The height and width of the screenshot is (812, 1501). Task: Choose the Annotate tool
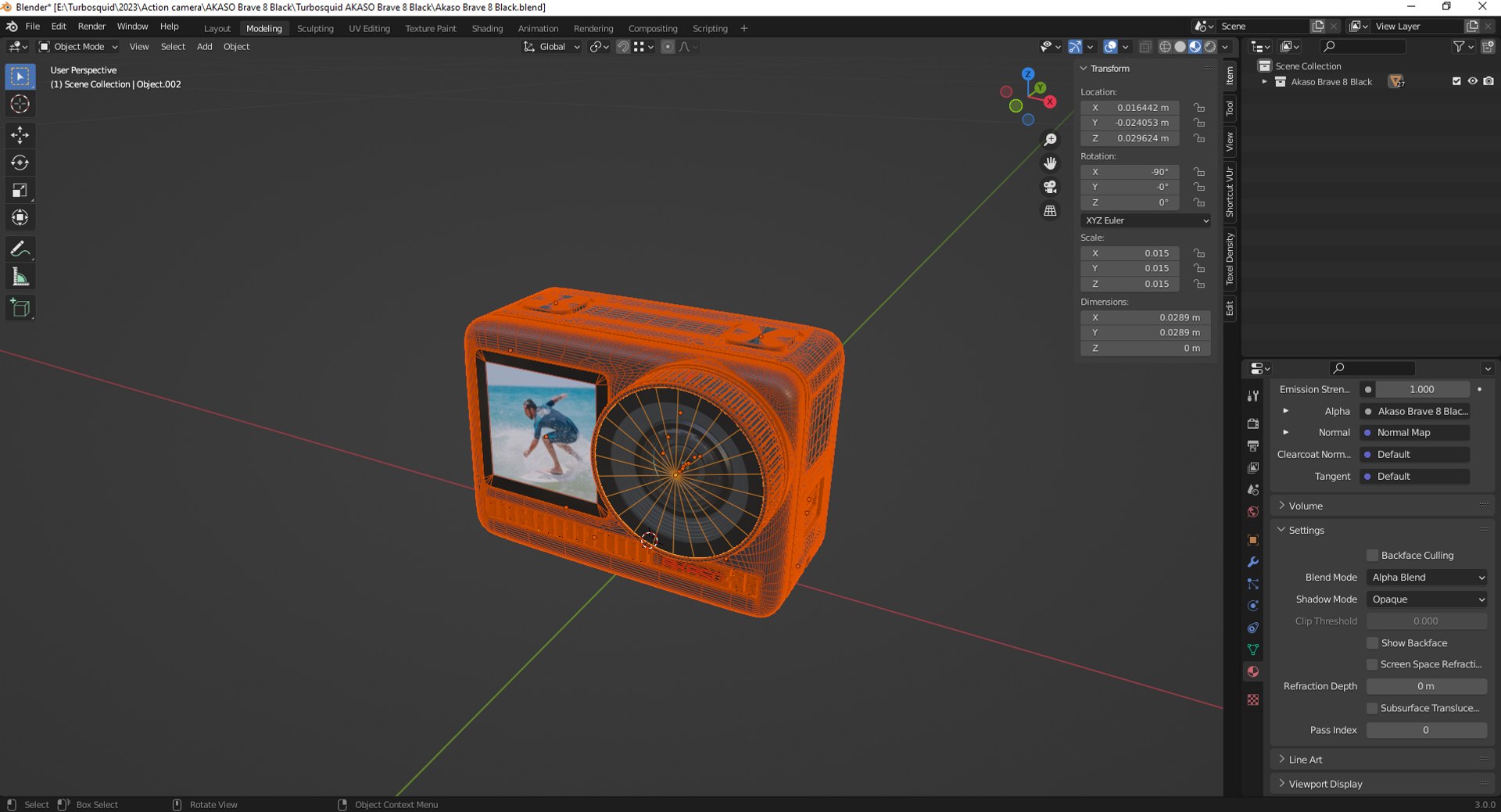pyautogui.click(x=20, y=249)
